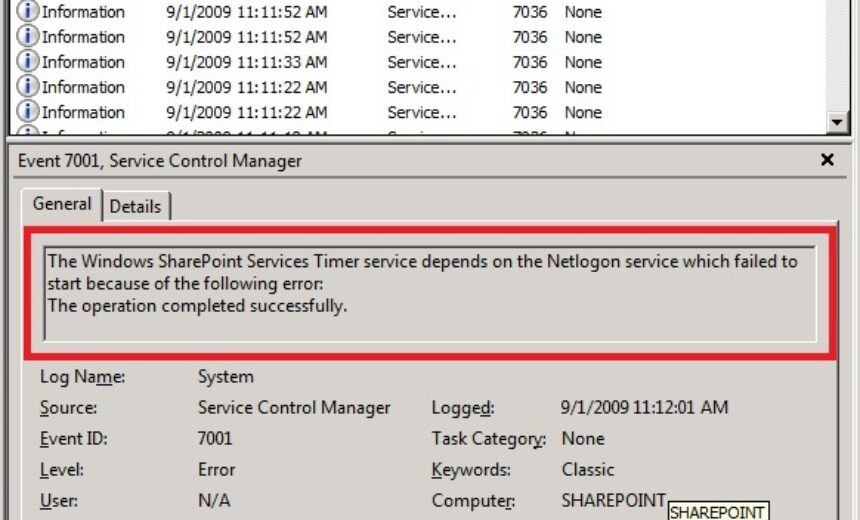Viewport: 860px width, 520px height.
Task: Click the information icon on the 11:11:33 AM row
Action: point(28,62)
